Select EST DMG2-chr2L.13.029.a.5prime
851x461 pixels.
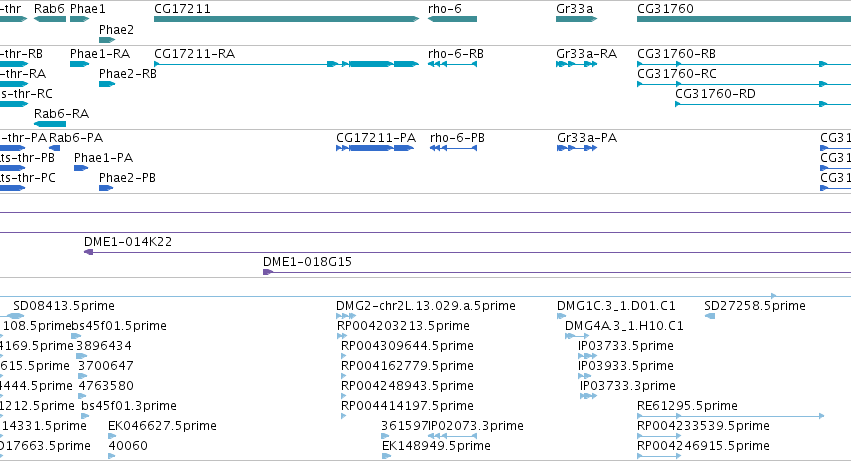click(x=346, y=315)
